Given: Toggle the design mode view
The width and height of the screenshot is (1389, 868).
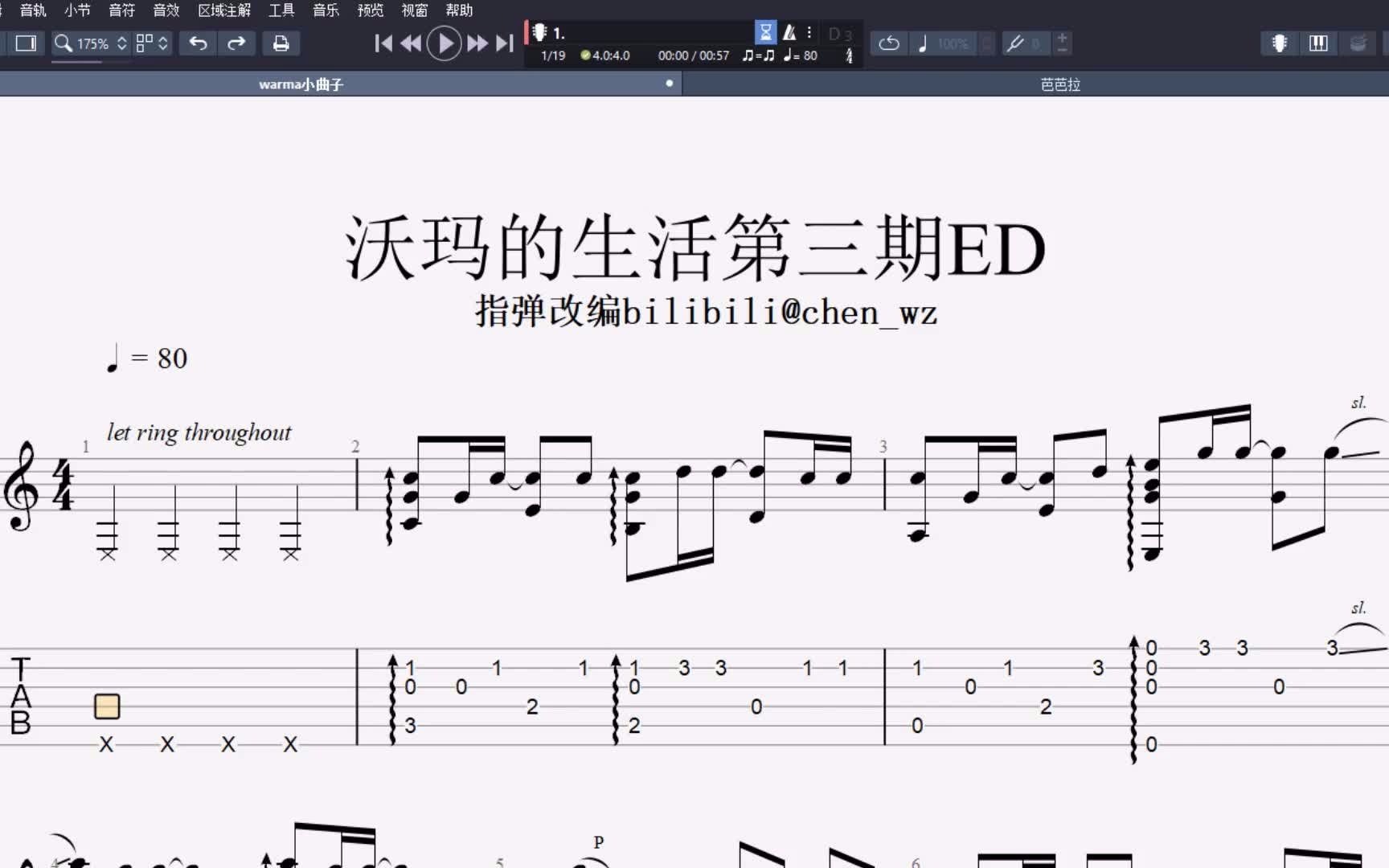Looking at the screenshot, I should tap(25, 43).
